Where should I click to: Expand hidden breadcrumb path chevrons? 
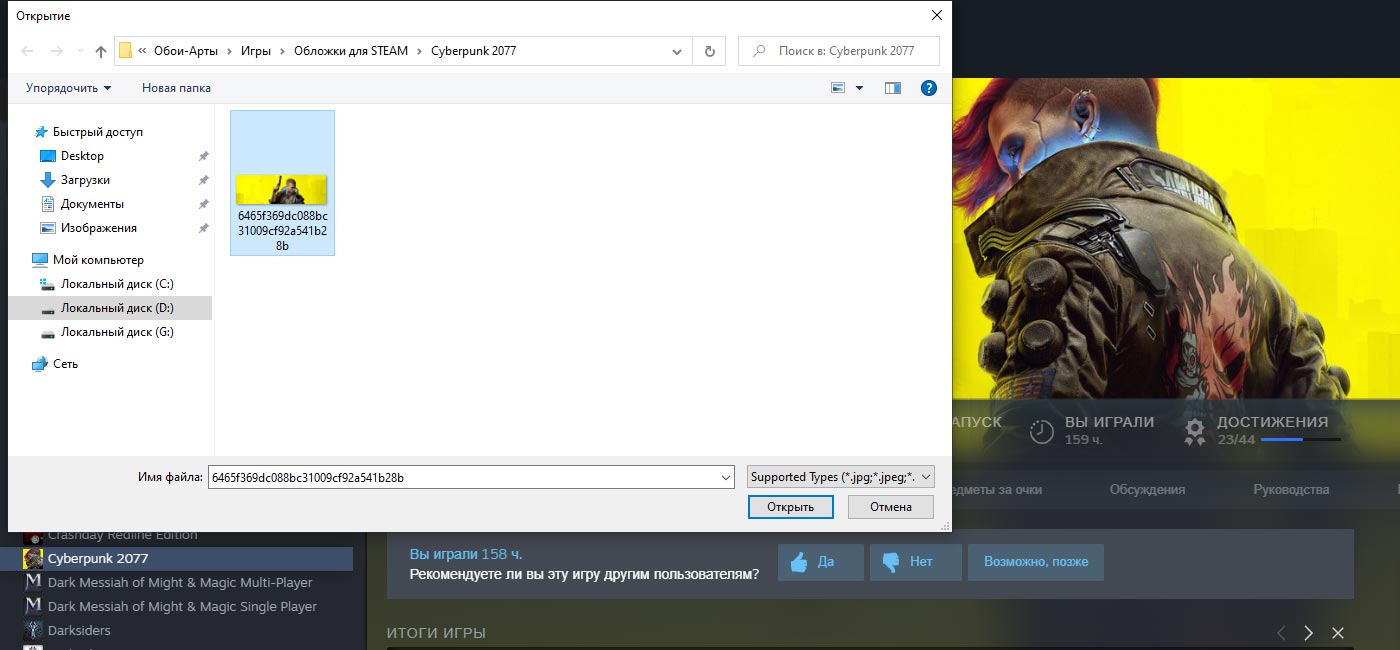pos(143,51)
